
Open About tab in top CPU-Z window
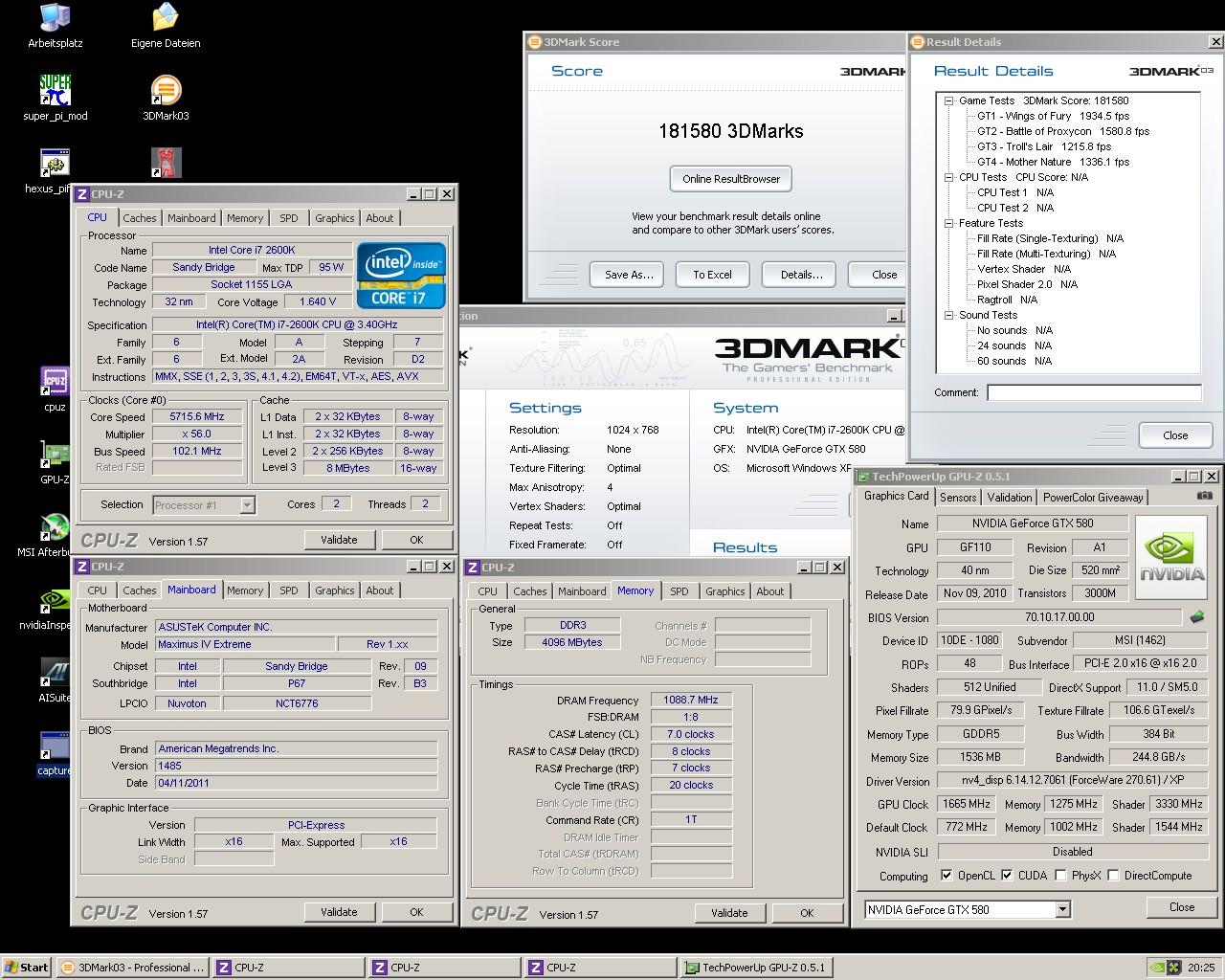(380, 218)
